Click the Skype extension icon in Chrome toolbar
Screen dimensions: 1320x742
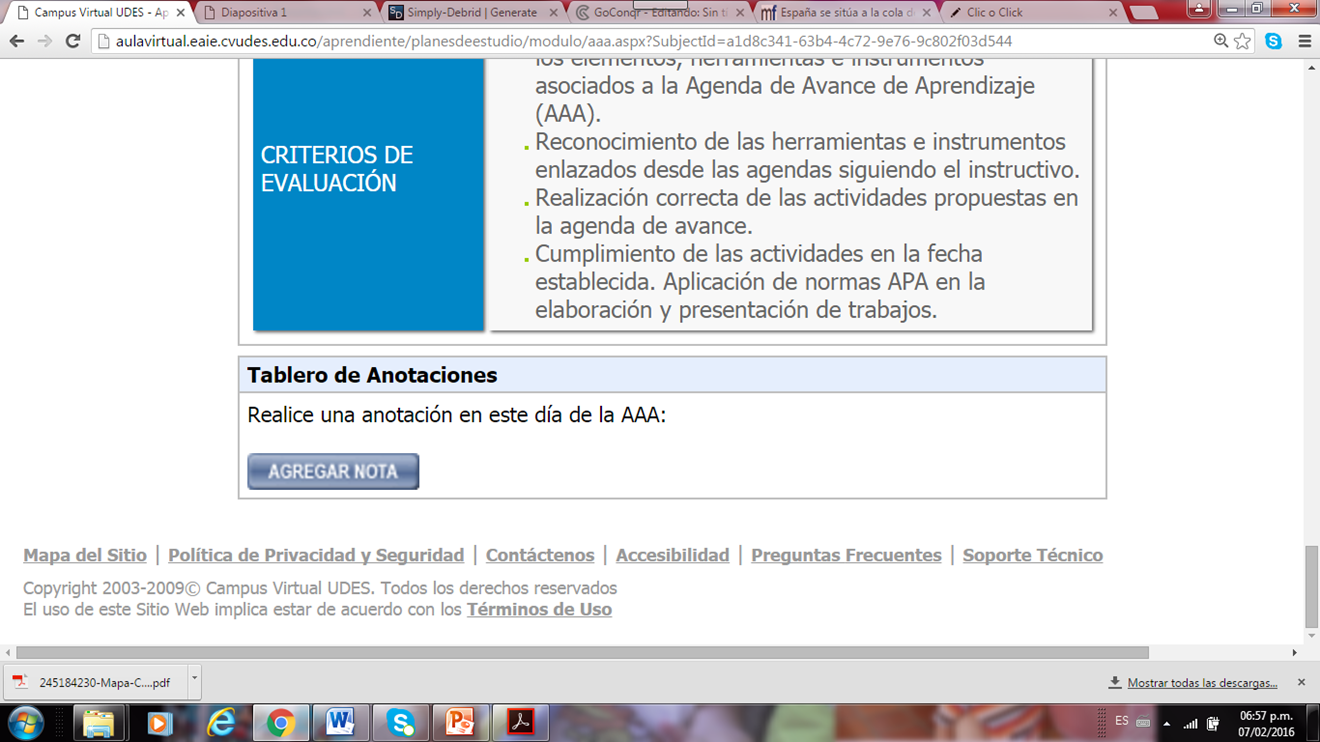click(1273, 41)
